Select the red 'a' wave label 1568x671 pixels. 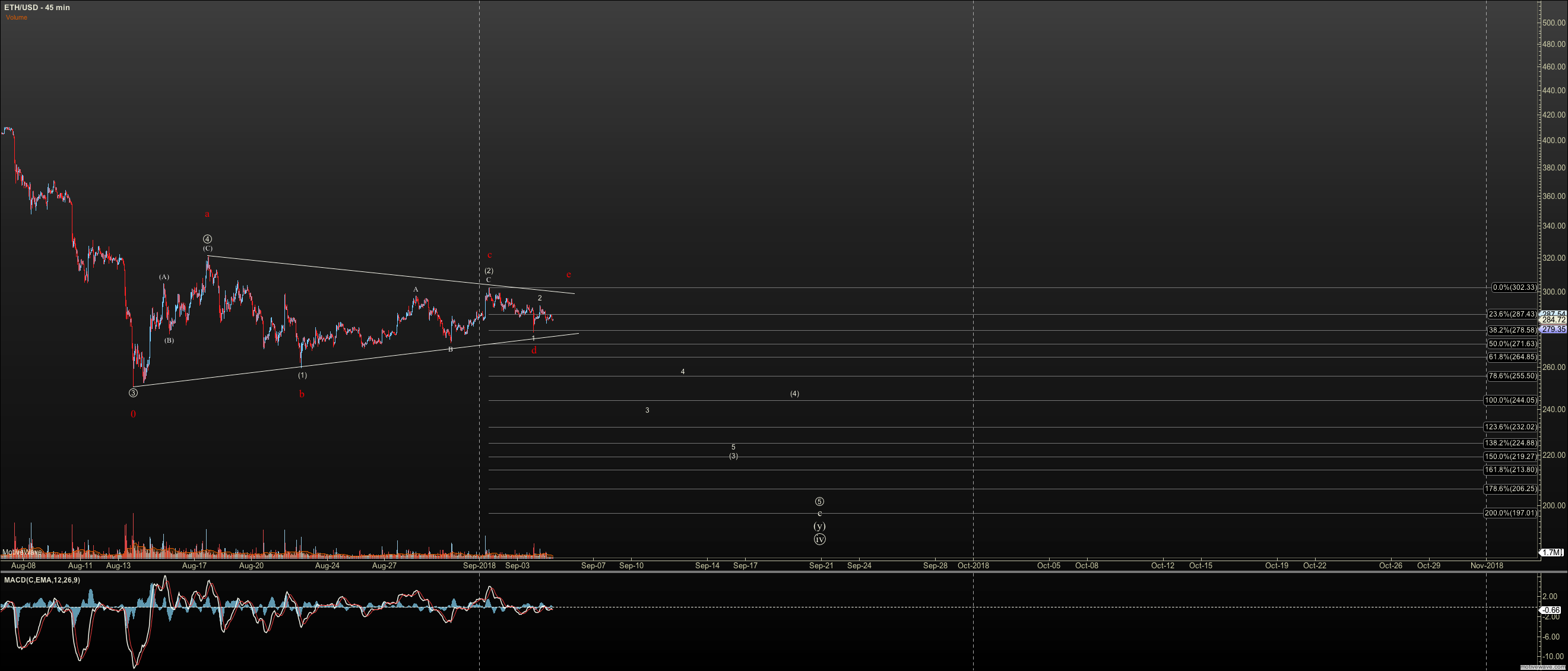[207, 214]
